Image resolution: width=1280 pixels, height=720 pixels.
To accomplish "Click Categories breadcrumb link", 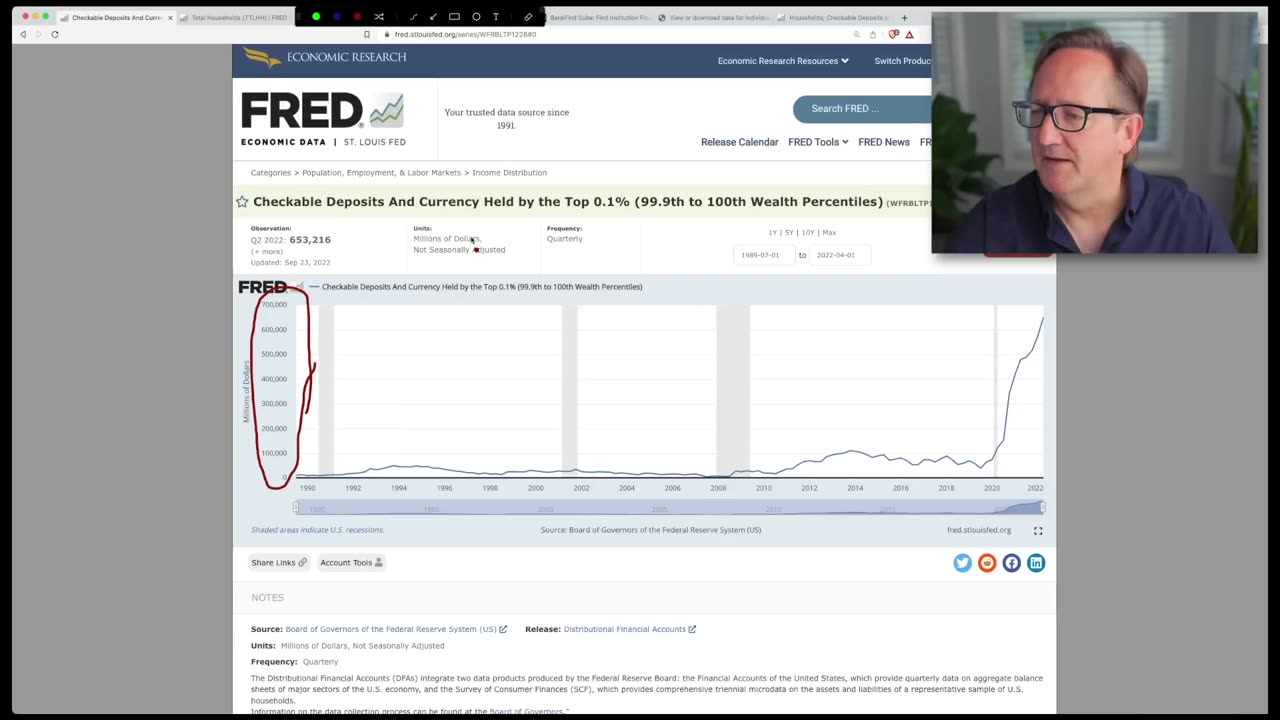I will click(271, 173).
